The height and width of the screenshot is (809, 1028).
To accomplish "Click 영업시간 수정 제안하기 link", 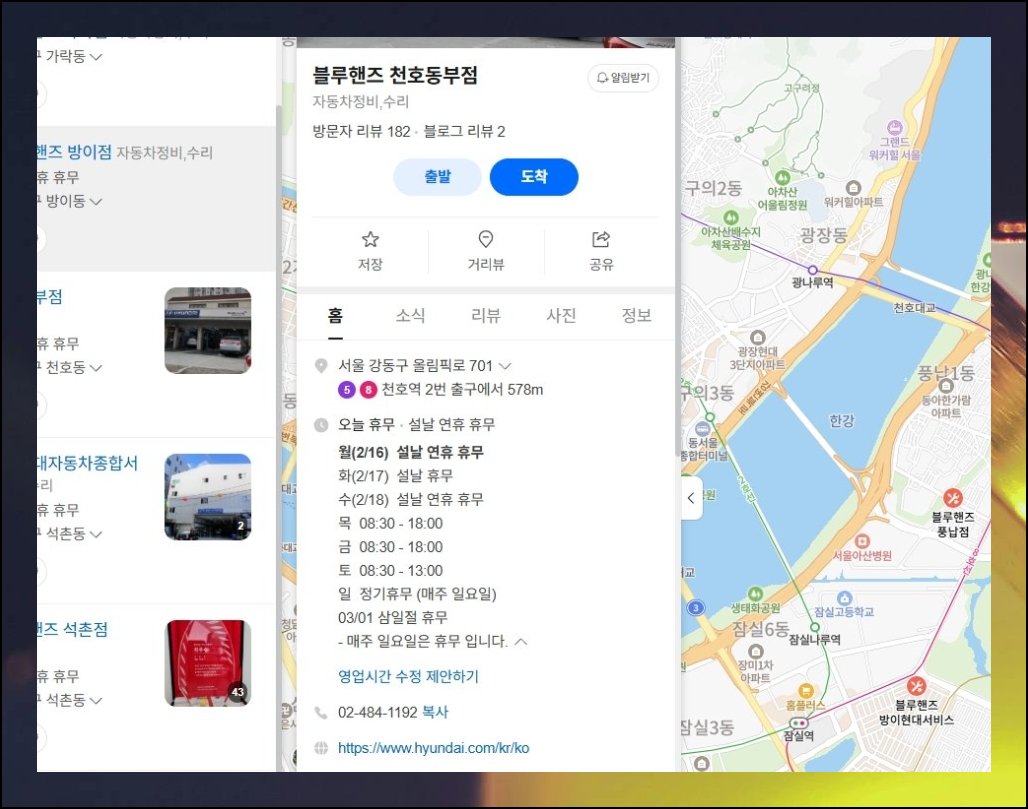I will tap(408, 677).
